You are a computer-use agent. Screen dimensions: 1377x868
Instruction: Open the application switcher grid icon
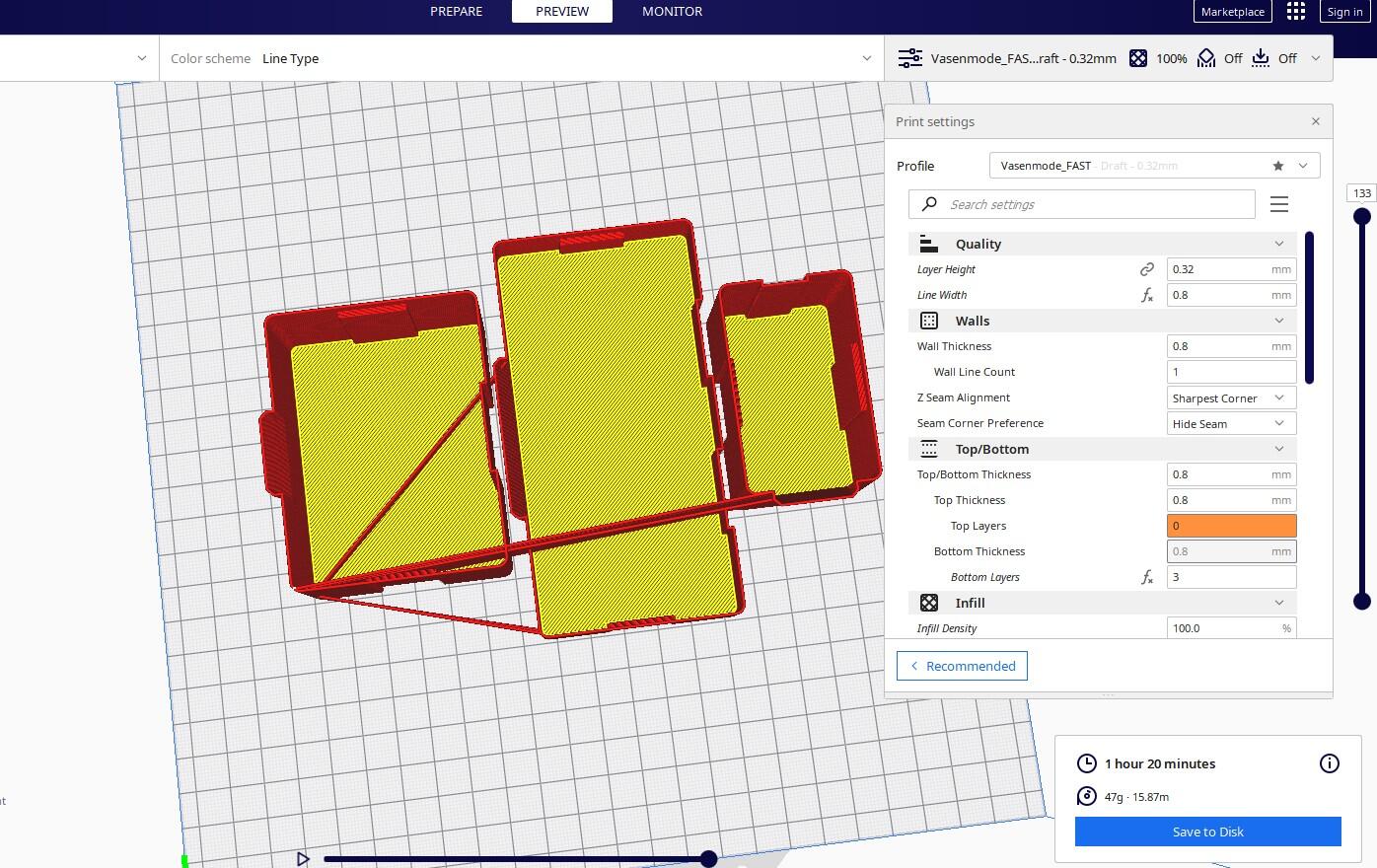coord(1296,12)
